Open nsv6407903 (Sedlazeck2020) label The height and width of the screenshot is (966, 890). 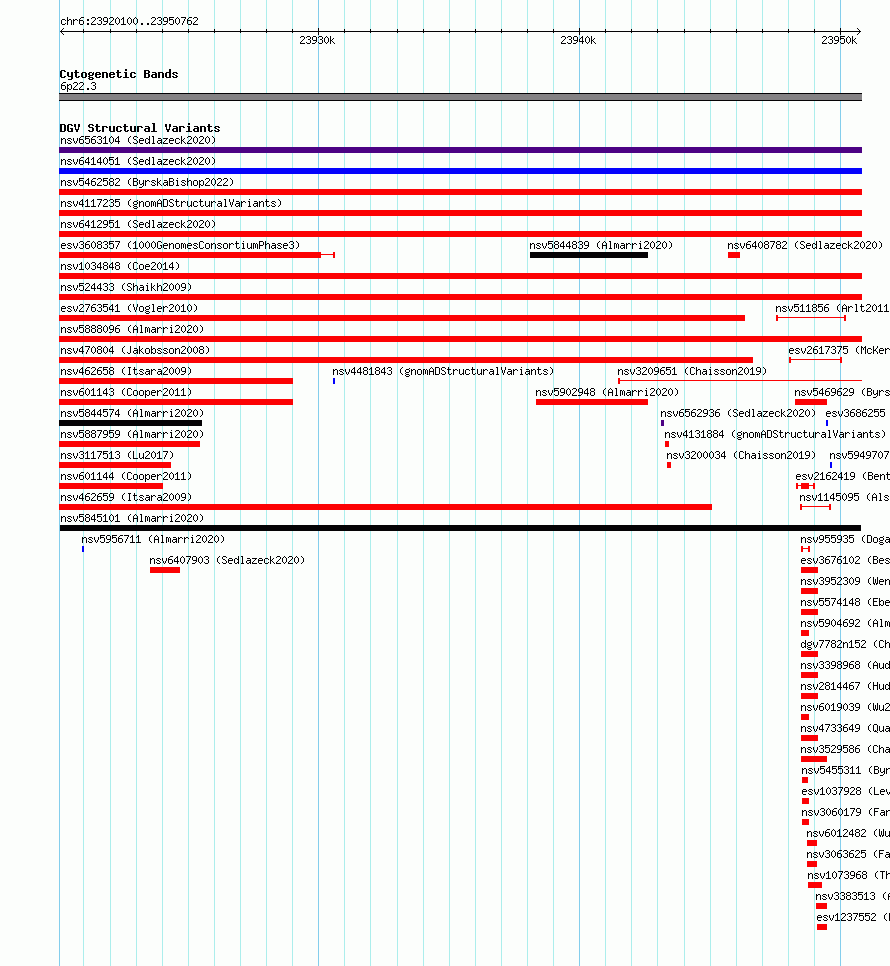click(227, 560)
